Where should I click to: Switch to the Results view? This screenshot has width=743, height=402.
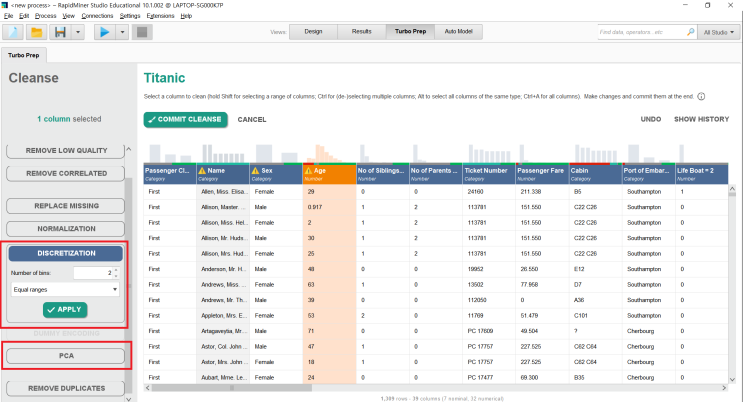362,31
